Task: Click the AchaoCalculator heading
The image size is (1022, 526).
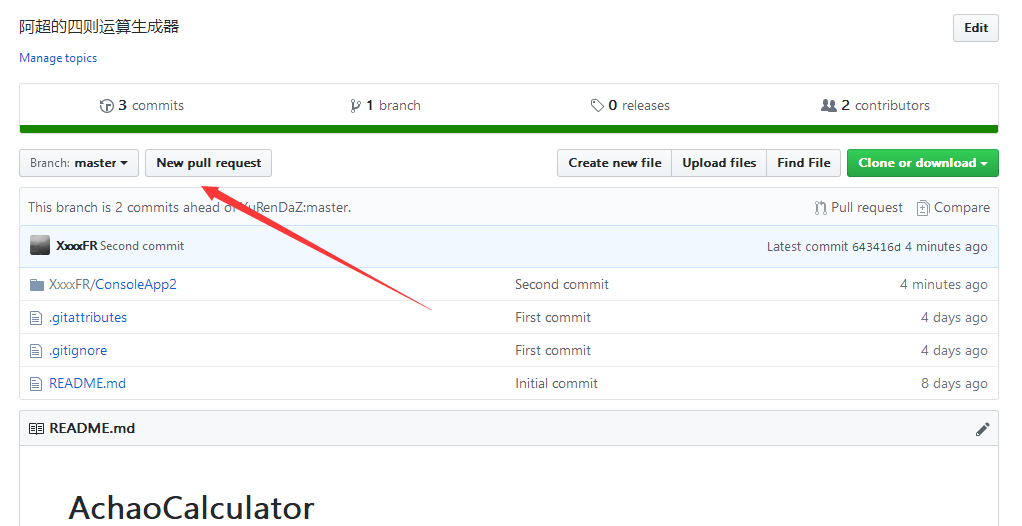Action: coord(191,507)
